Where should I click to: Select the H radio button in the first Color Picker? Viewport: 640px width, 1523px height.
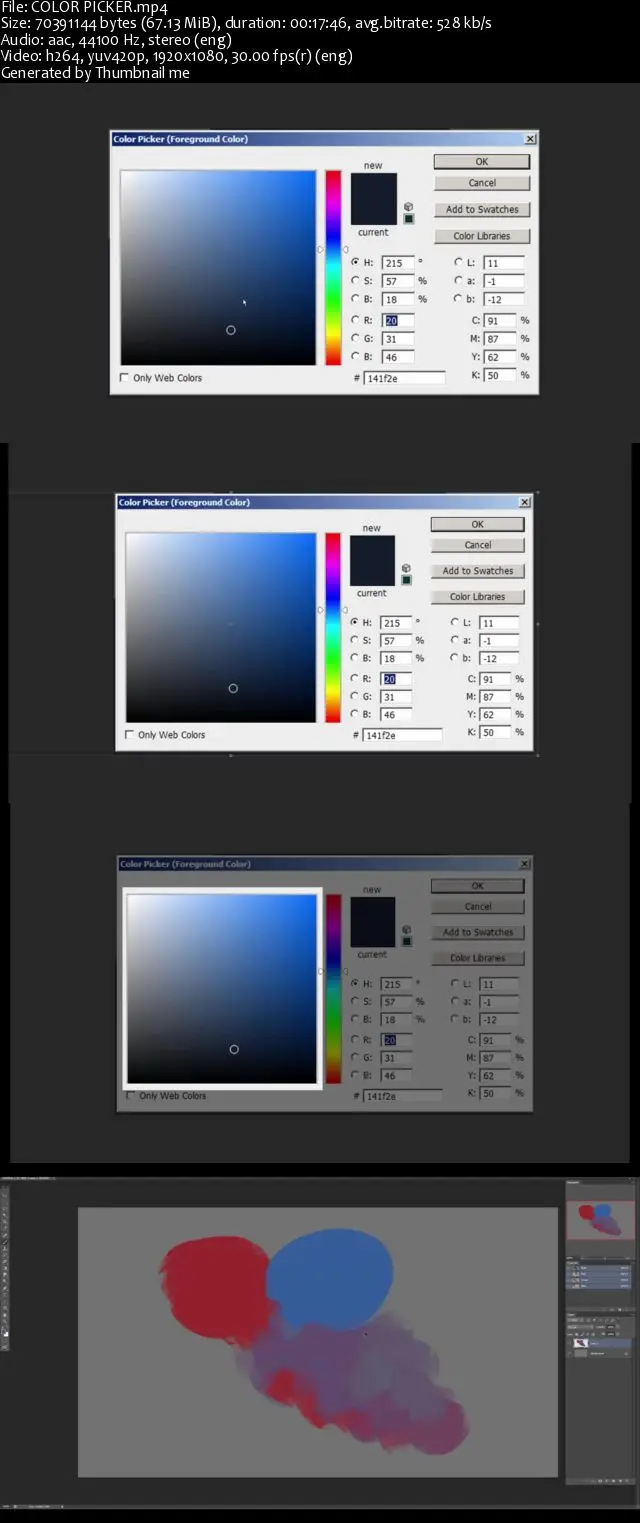click(x=355, y=263)
